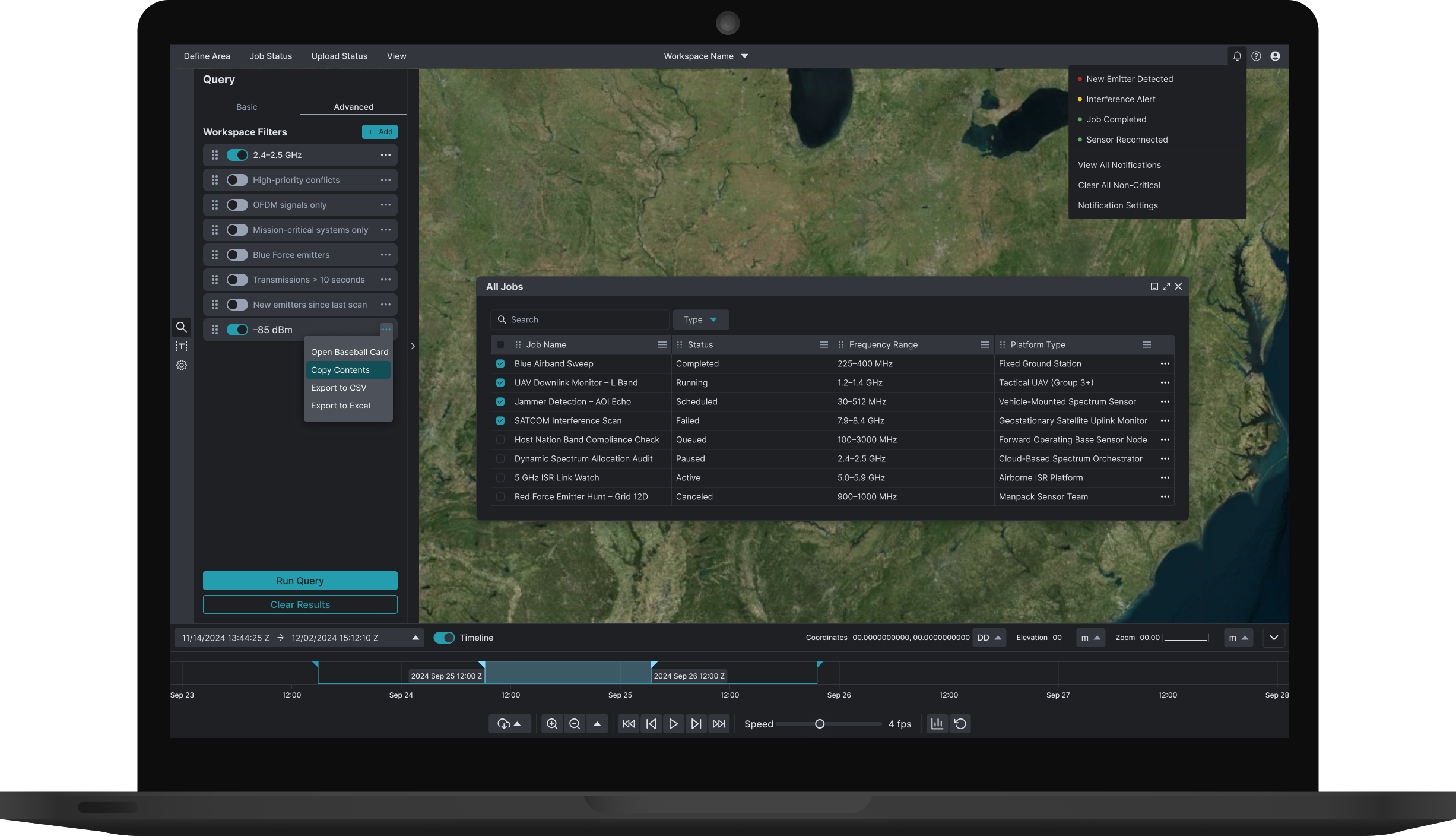Adjust the Speed slider handle
This screenshot has height=836, width=1456.
(820, 724)
